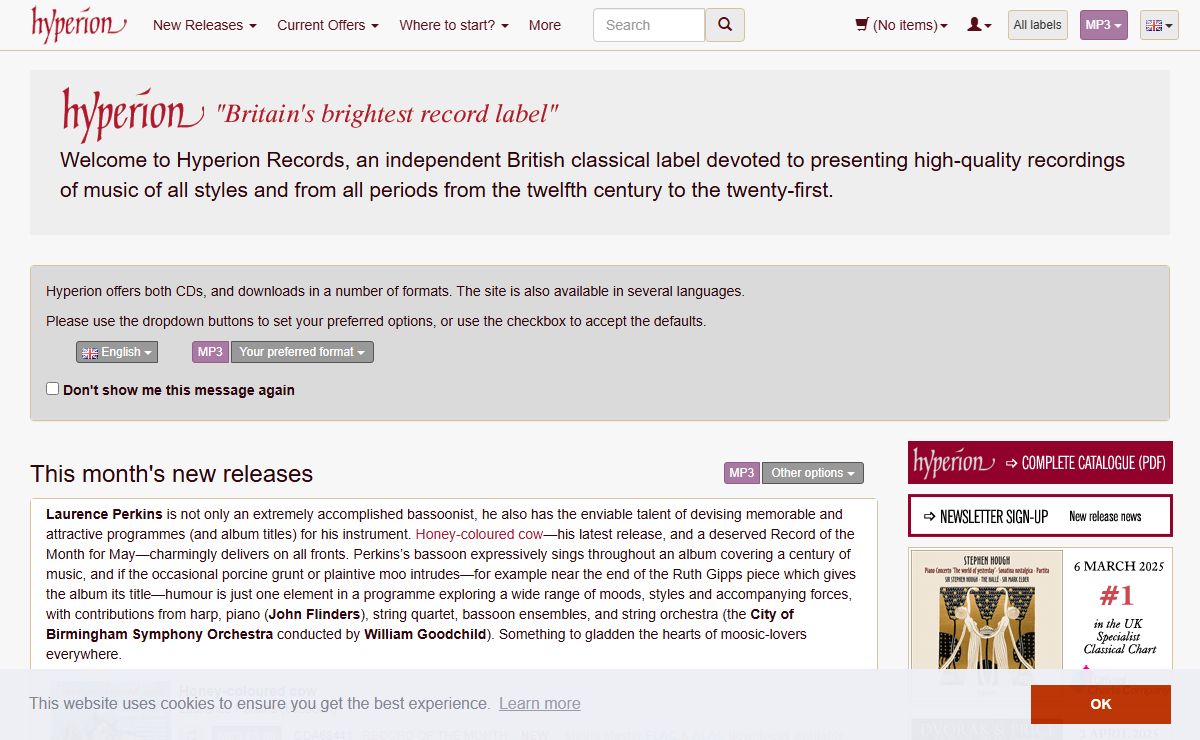Click the UK flag language icon in navbar

[1159, 25]
